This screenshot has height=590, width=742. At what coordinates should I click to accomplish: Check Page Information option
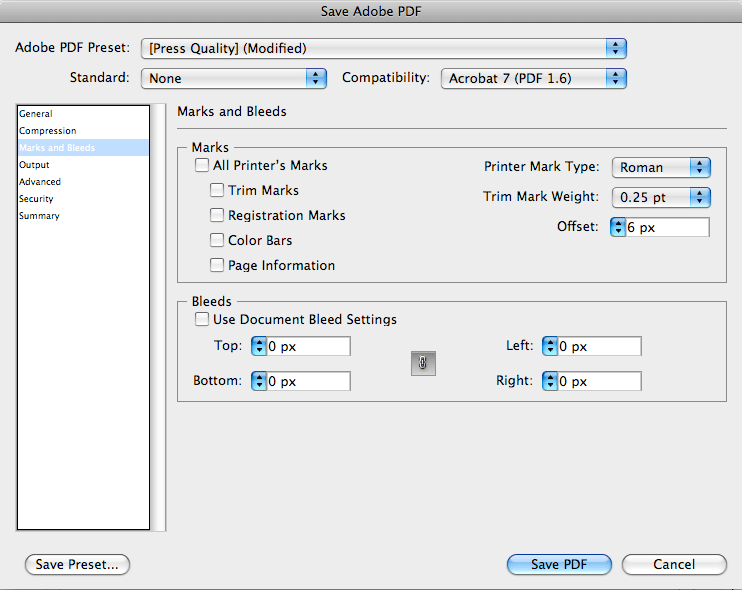[217, 265]
